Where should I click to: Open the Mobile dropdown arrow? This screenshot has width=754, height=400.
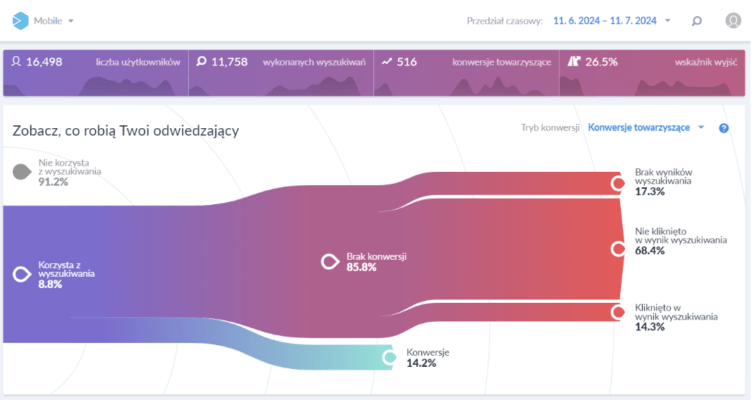coord(71,21)
